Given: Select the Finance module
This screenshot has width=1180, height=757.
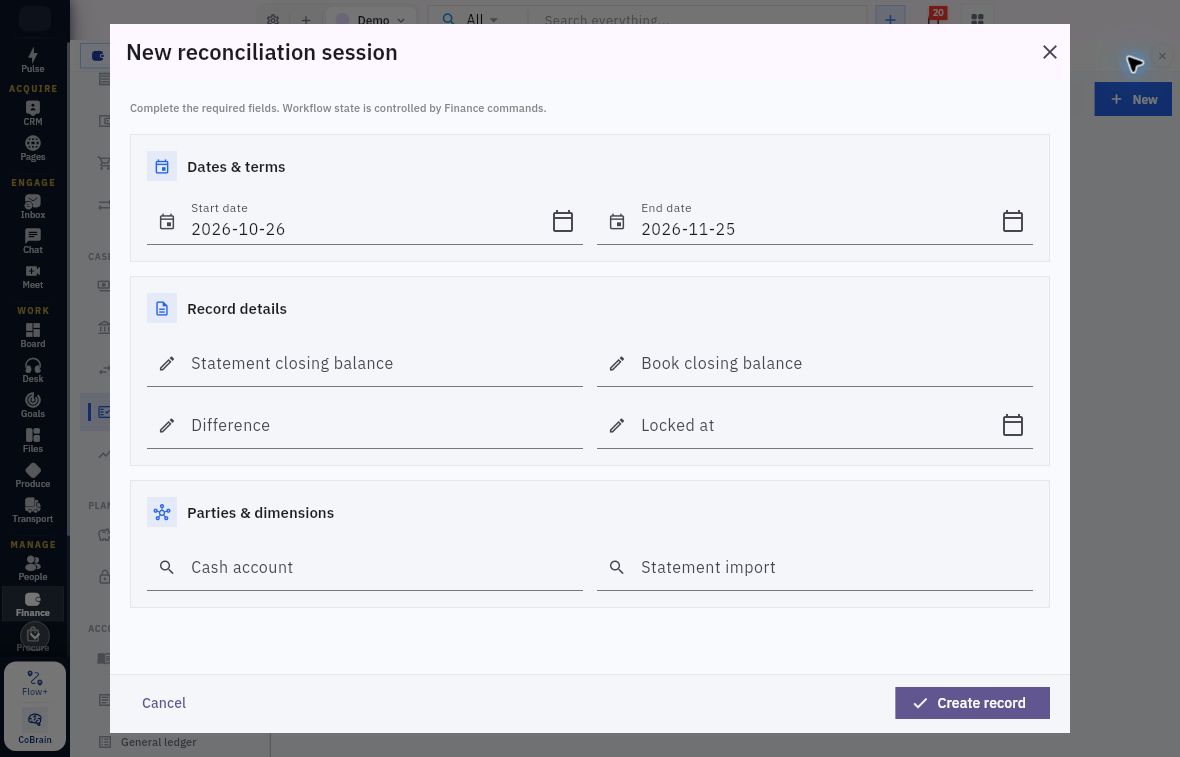Looking at the screenshot, I should pos(32,603).
